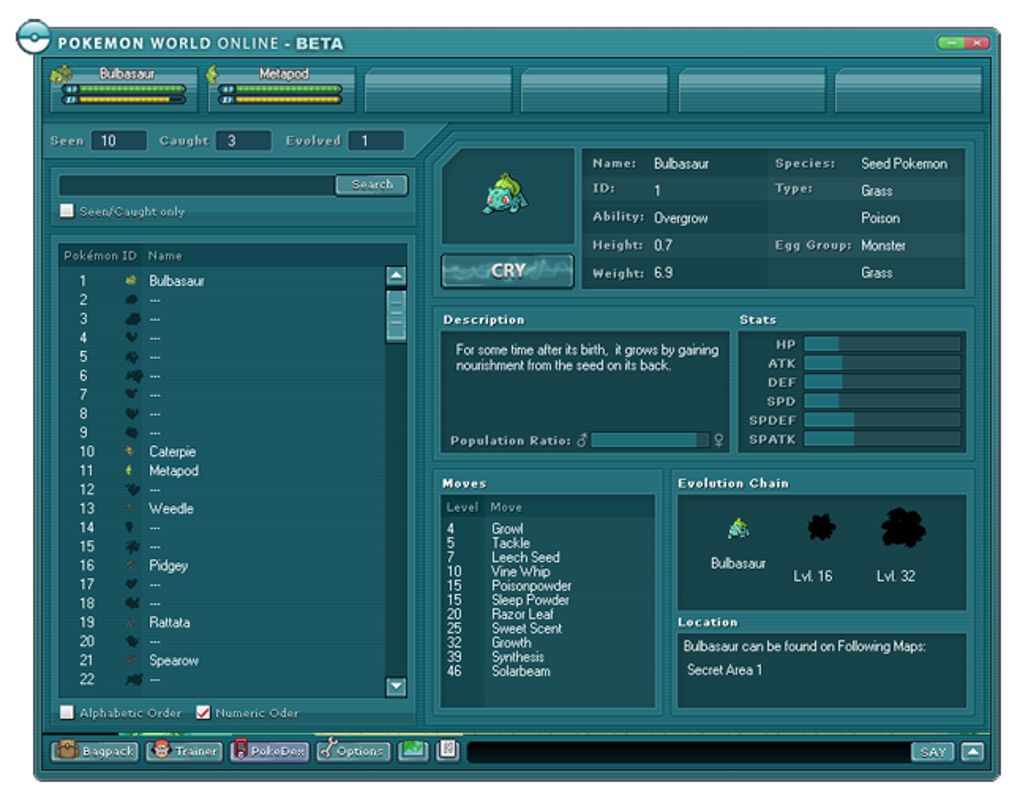The height and width of the screenshot is (804, 1020).
Task: Click the Population Ratio gender bar
Action: [649, 440]
